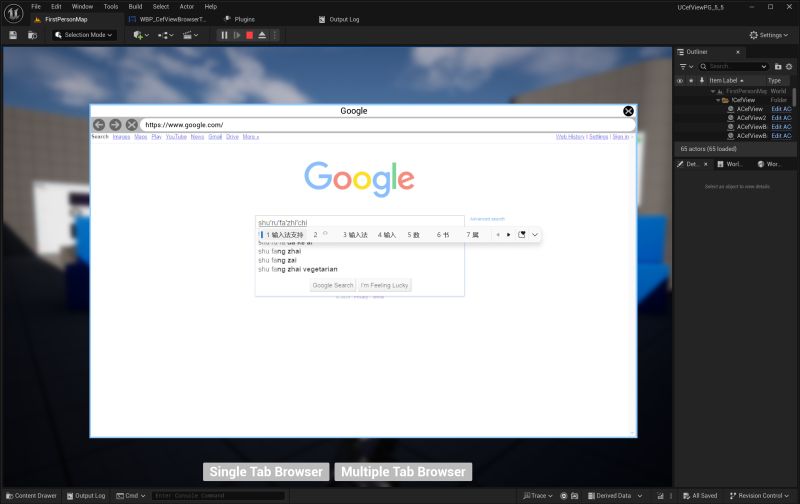
Task: Click the Single Tab Browser button
Action: click(266, 472)
